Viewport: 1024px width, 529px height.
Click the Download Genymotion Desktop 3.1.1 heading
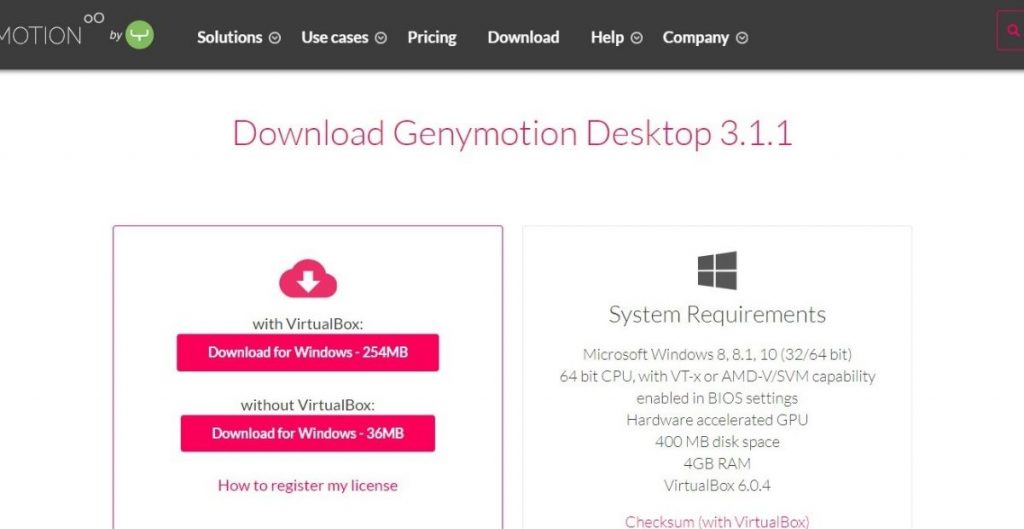tap(512, 133)
